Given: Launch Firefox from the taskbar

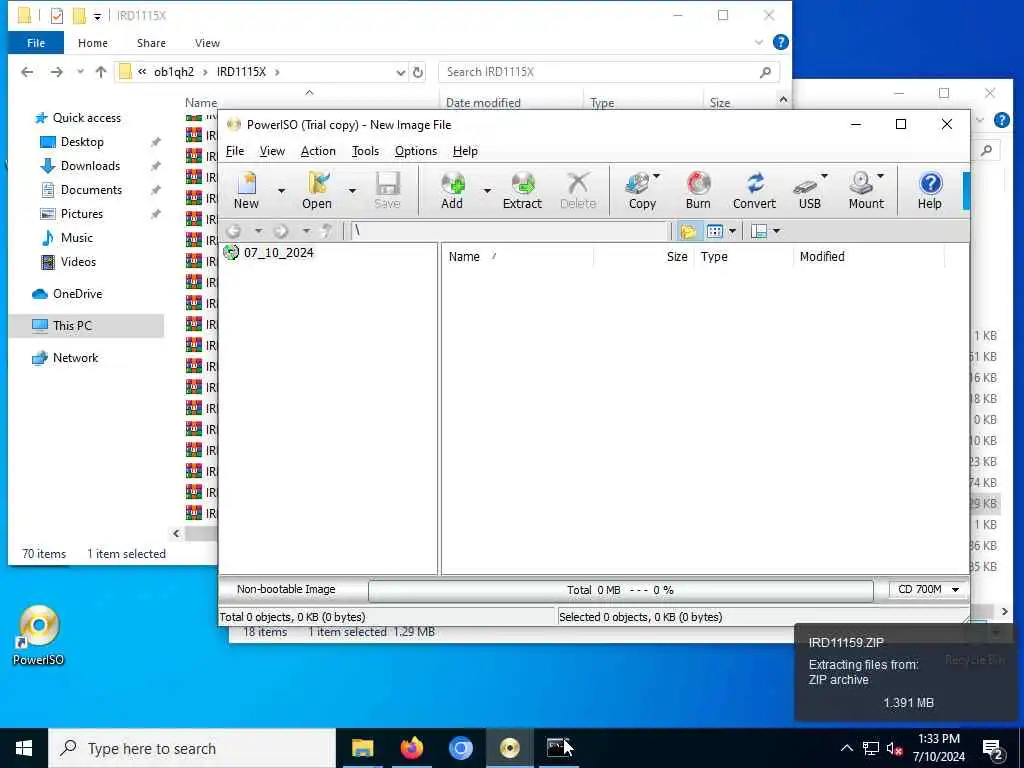Looking at the screenshot, I should [411, 748].
